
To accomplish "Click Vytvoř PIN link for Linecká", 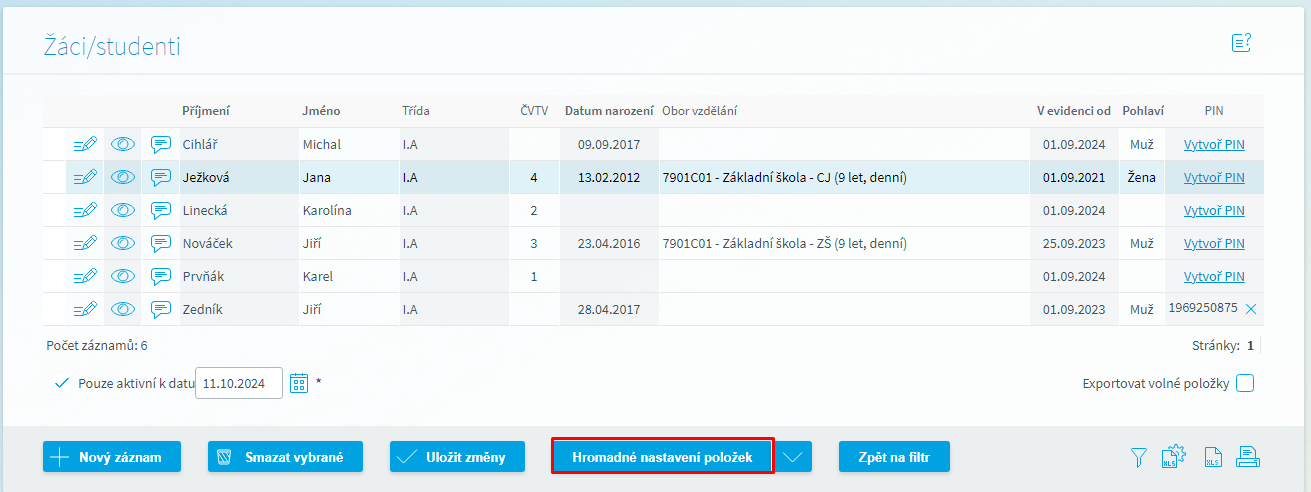I will pos(1214,211).
